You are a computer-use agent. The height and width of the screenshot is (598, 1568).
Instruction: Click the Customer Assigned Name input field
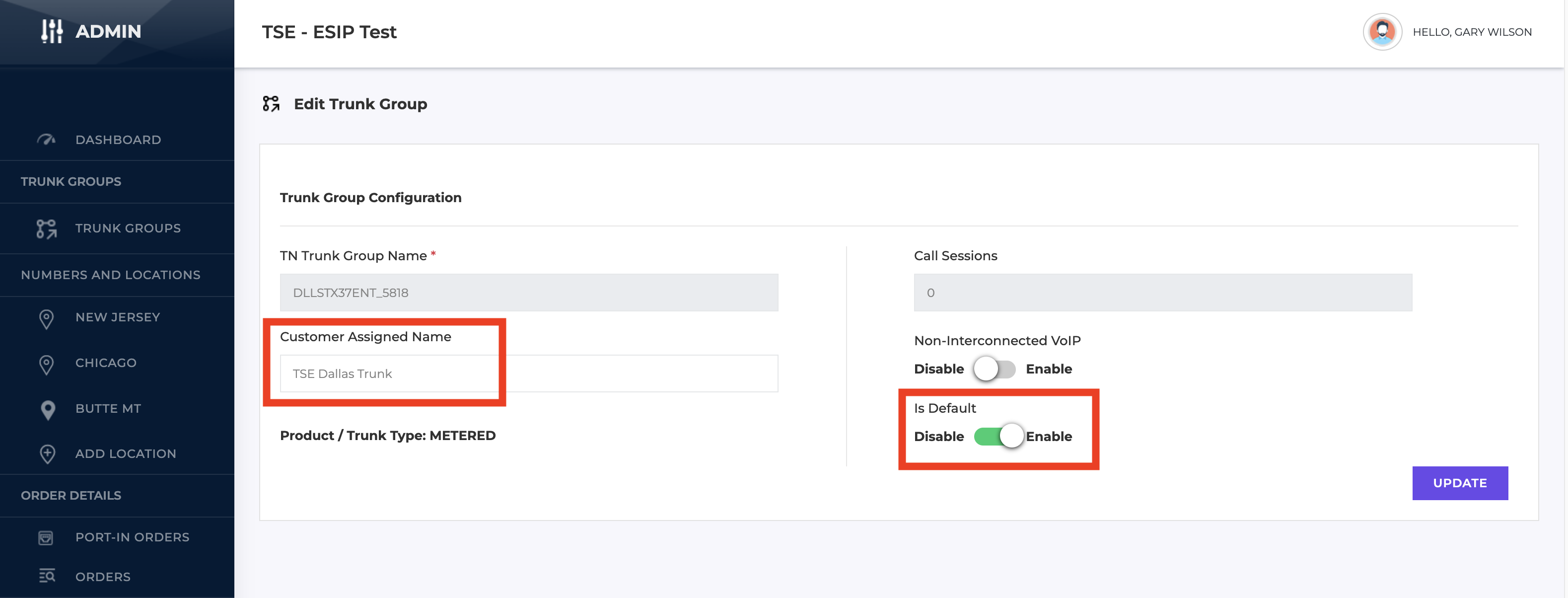click(x=529, y=374)
